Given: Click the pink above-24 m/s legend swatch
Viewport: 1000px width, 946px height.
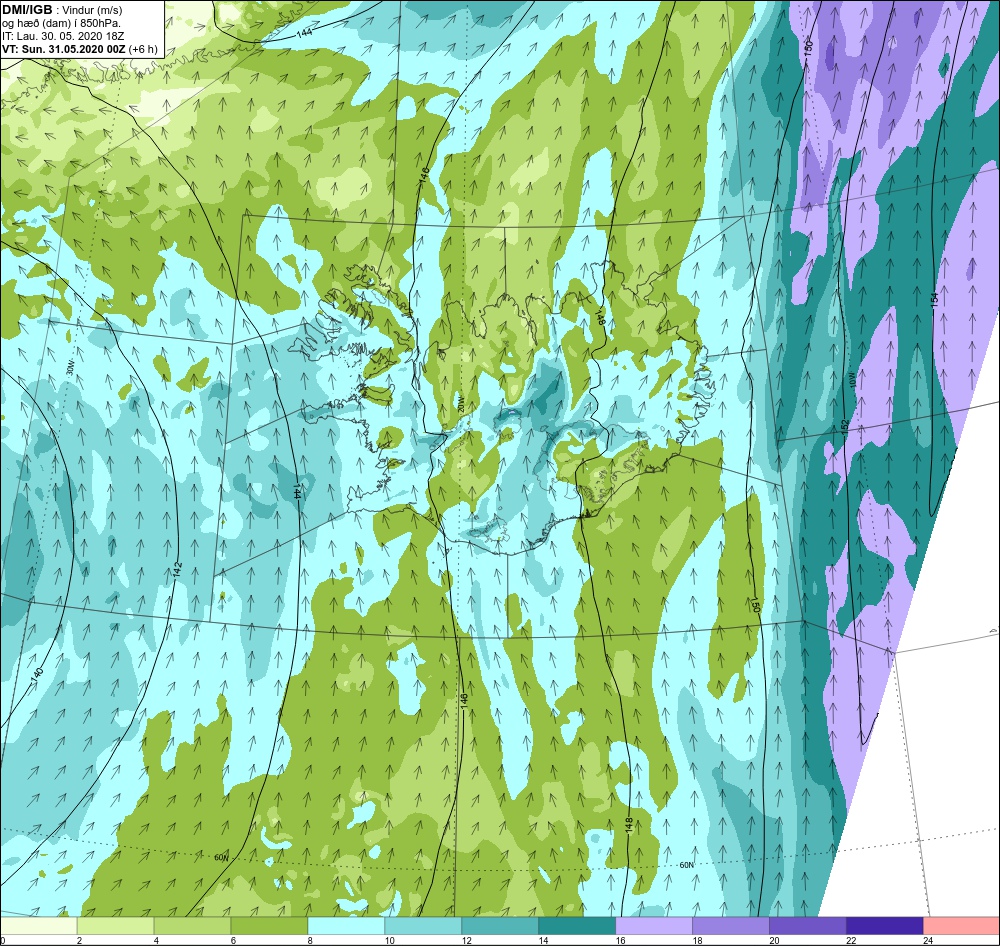Looking at the screenshot, I should (x=961, y=926).
